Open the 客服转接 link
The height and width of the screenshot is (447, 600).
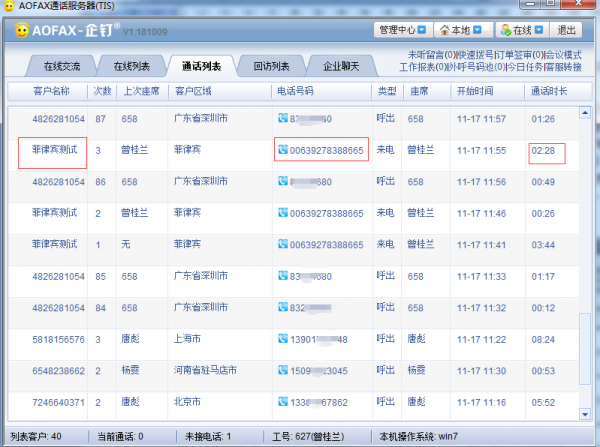[x=563, y=67]
